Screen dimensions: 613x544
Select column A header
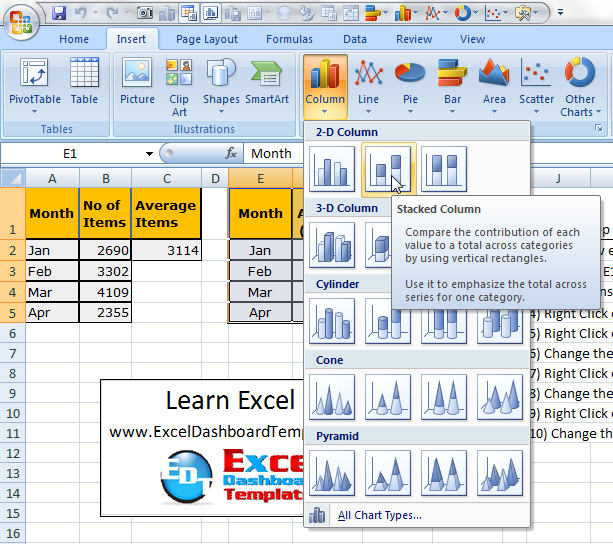pyautogui.click(x=52, y=178)
